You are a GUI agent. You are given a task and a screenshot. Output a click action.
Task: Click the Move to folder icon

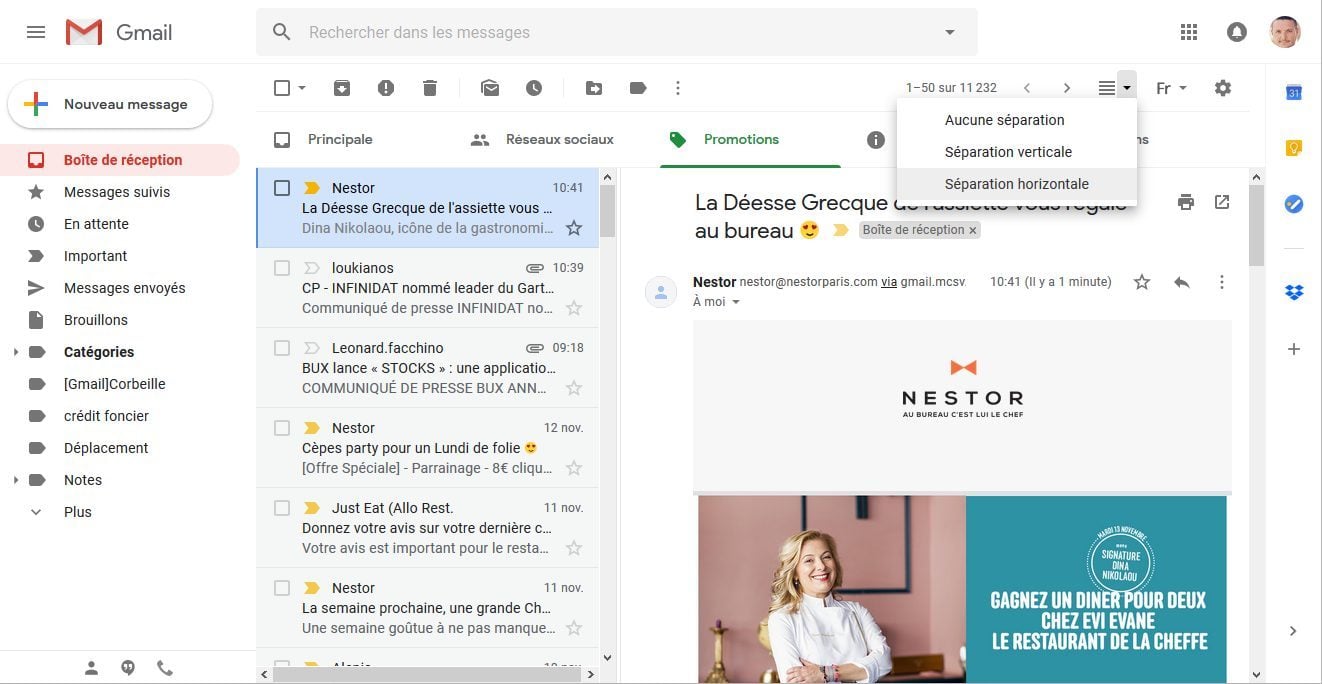(594, 88)
